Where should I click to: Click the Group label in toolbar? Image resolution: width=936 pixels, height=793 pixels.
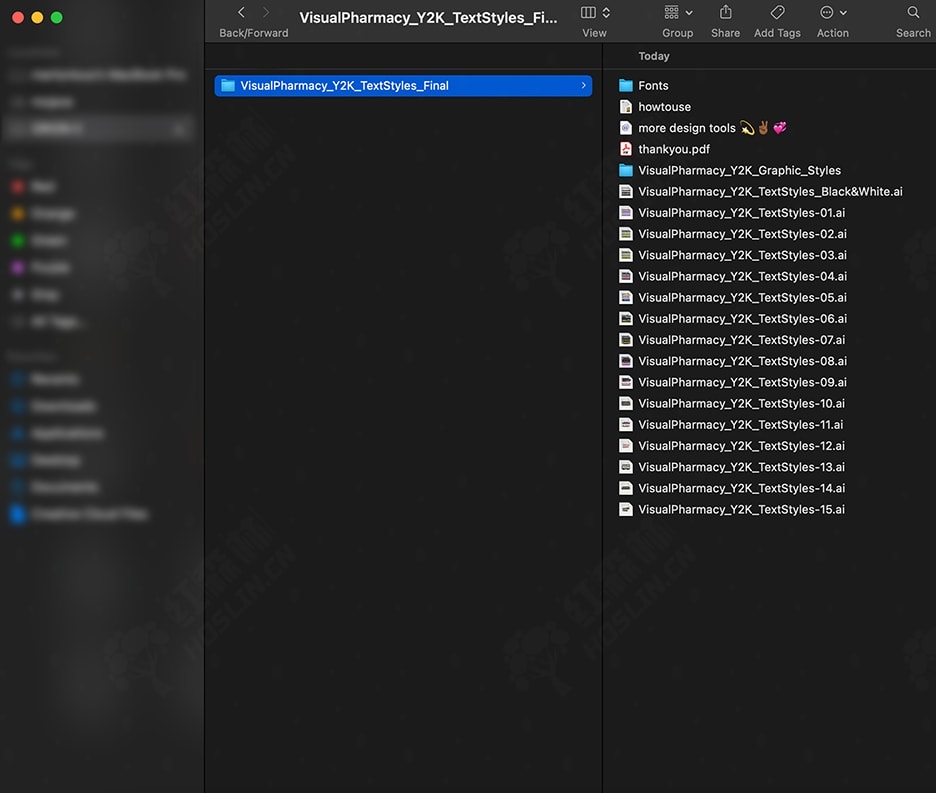[678, 33]
